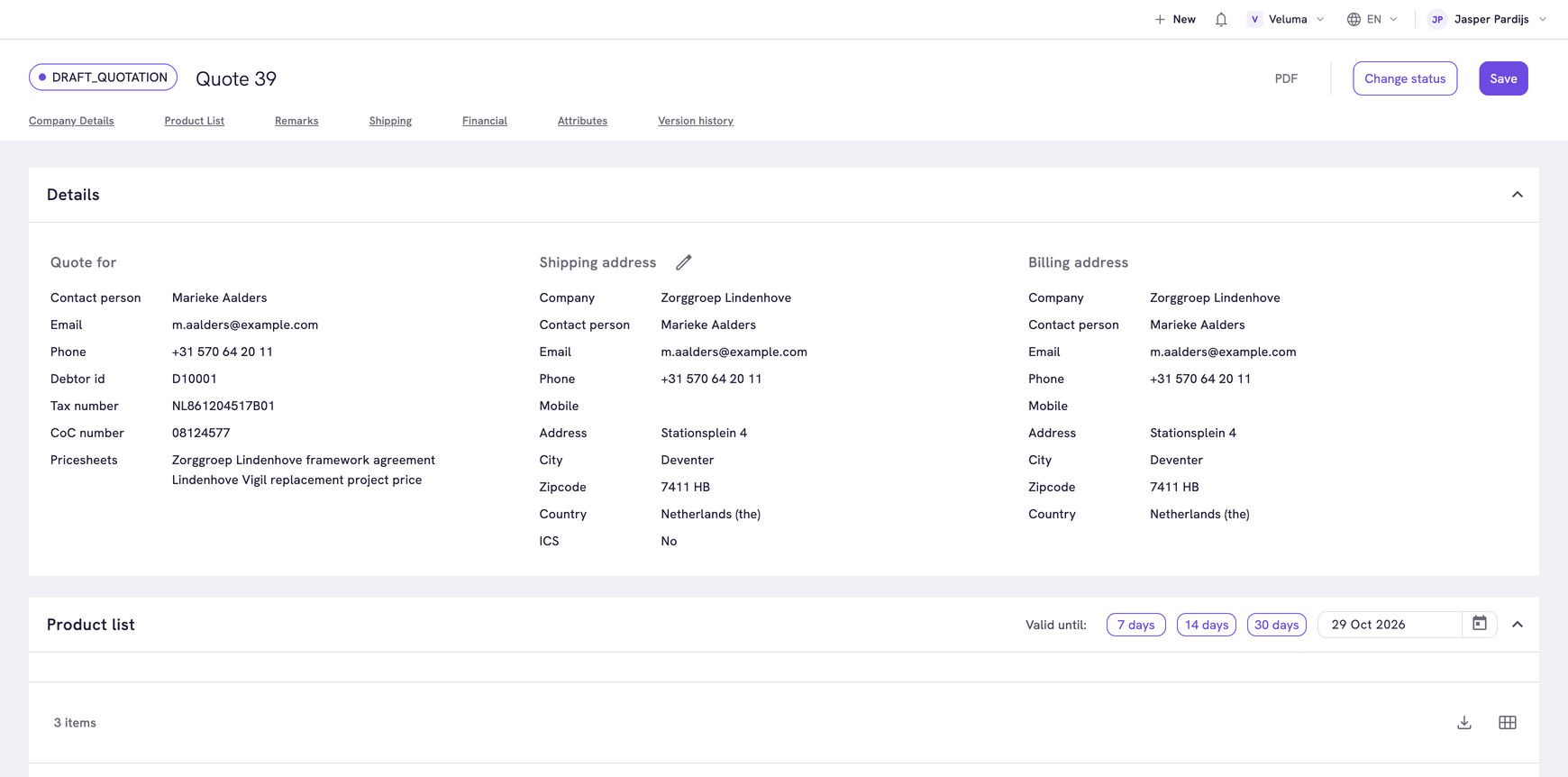
Task: Open the notifications bell
Action: point(1221,19)
